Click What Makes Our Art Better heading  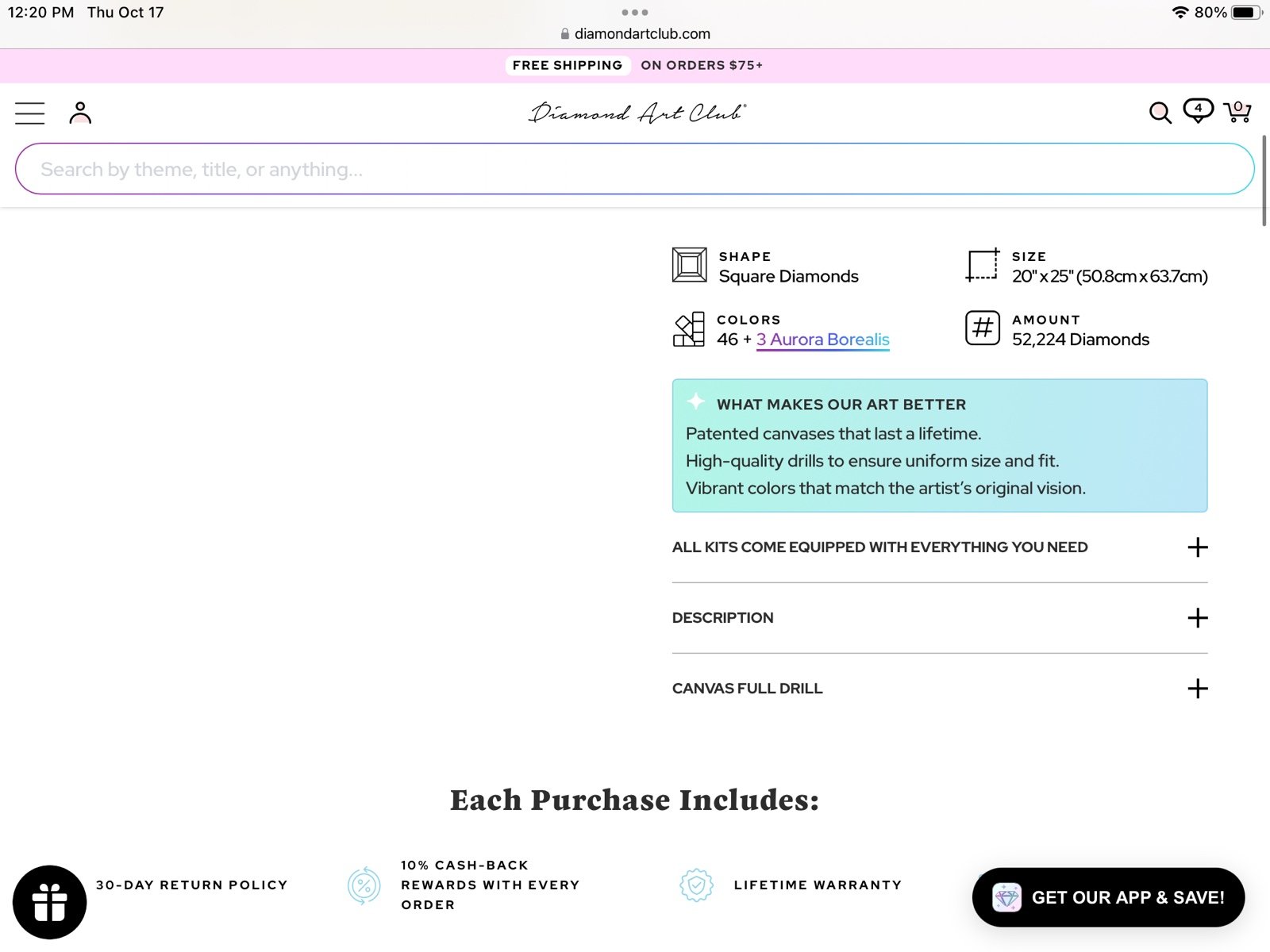click(841, 405)
